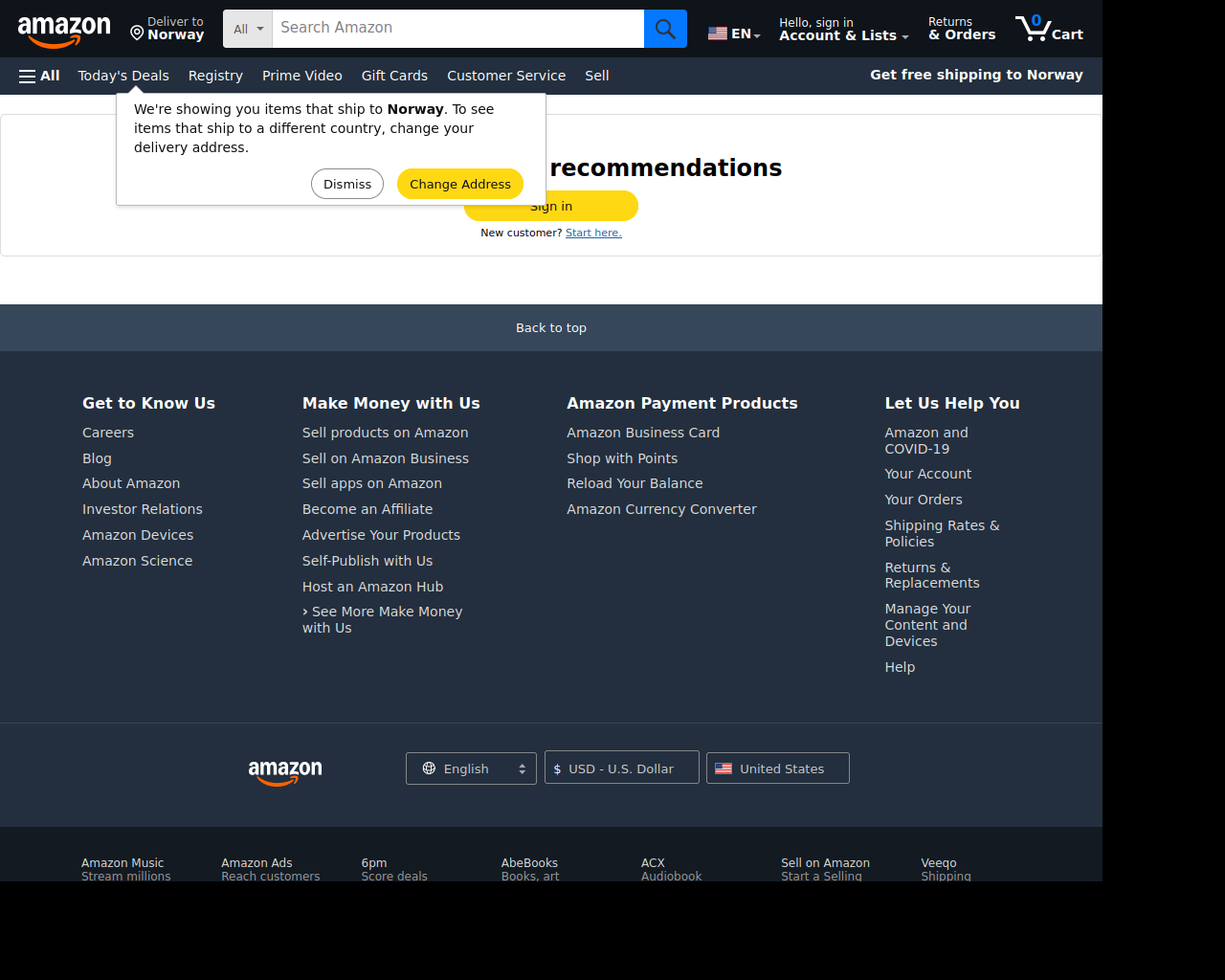Expand the EN language selector
Viewport: 1225px width, 980px height.
734,33
